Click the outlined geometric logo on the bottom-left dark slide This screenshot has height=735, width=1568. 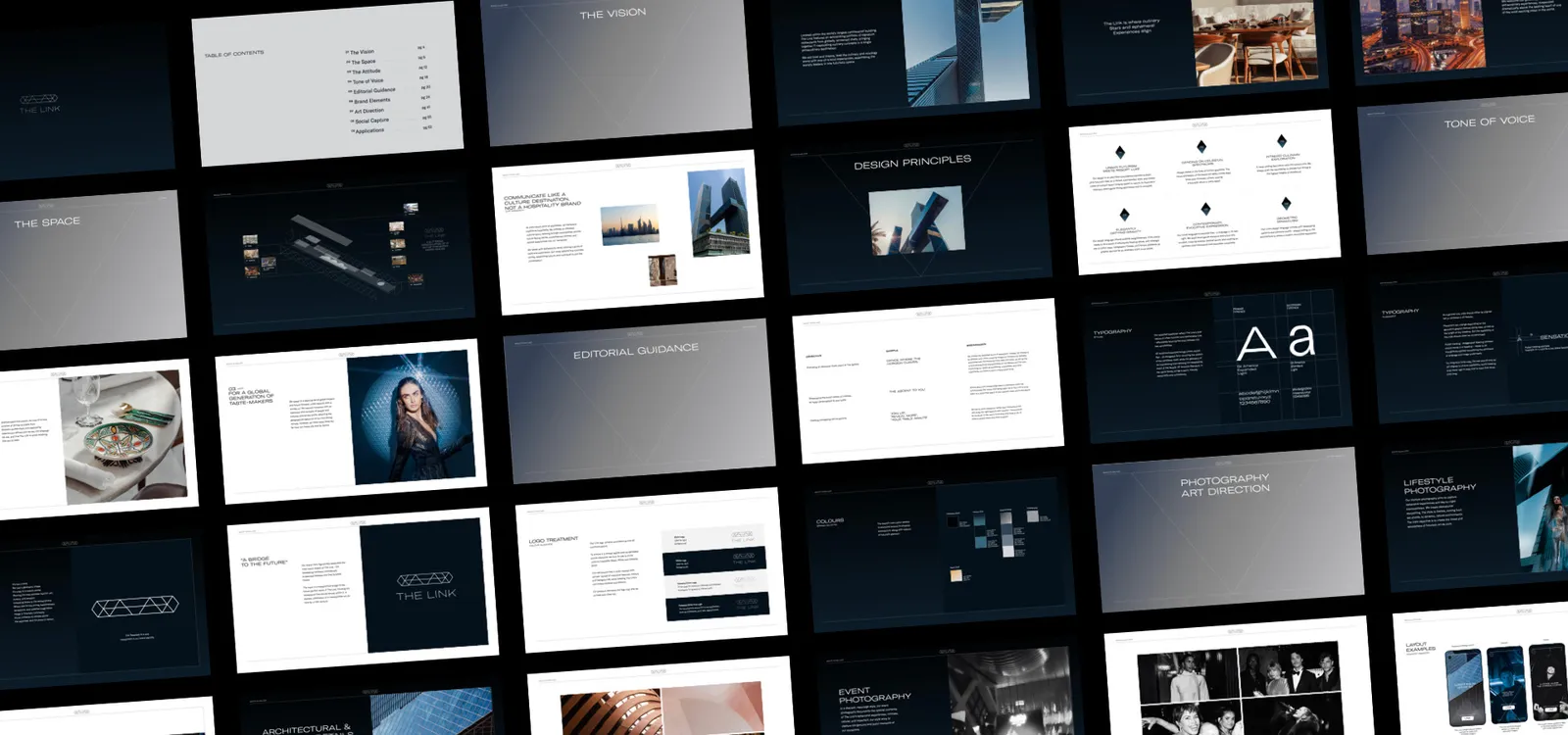point(135,608)
